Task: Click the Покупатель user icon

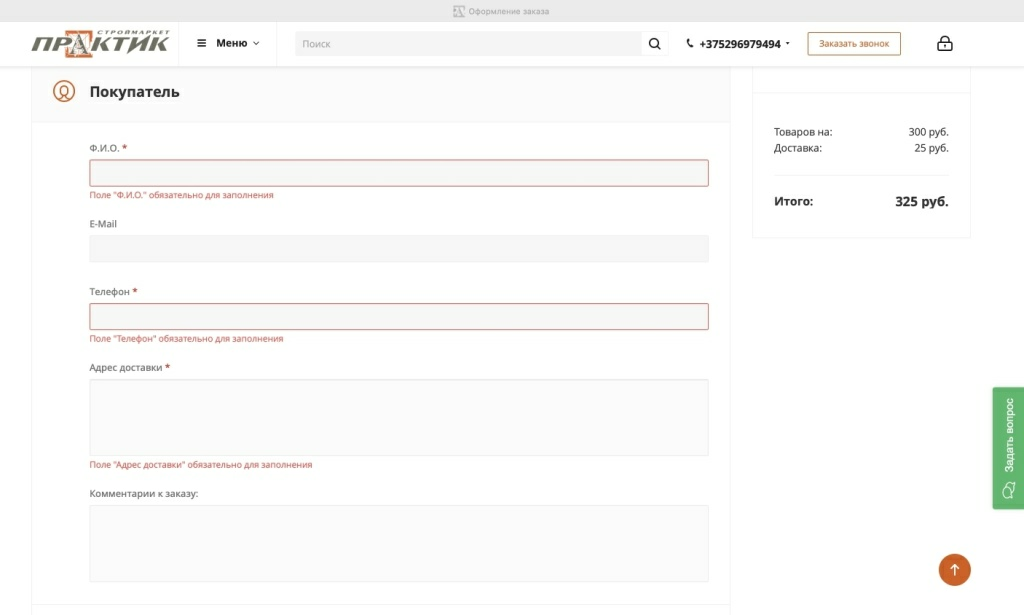Action: (64, 92)
